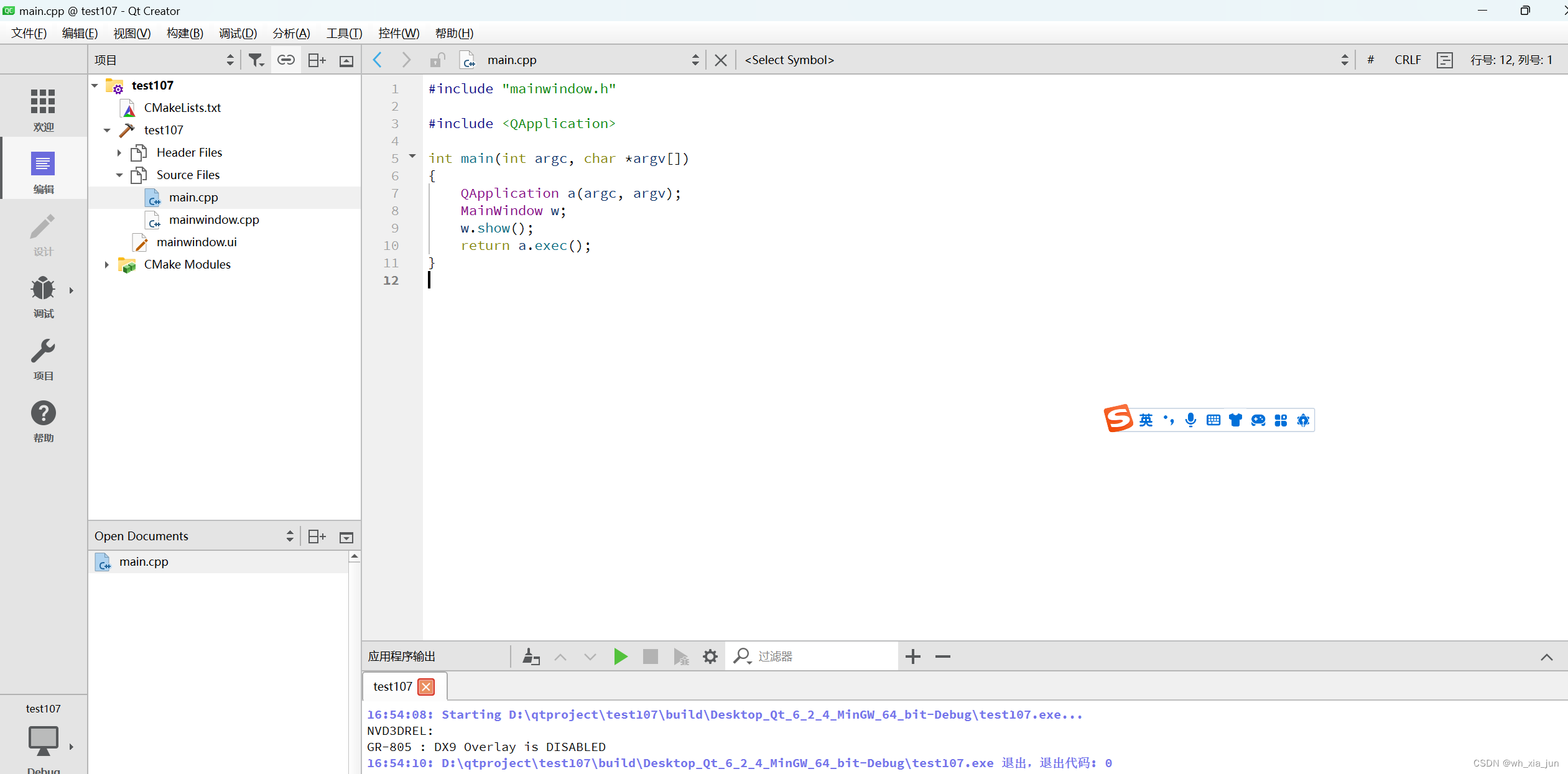Image resolution: width=1568 pixels, height=774 pixels.
Task: Open the 构建 (Build) menu
Action: (x=184, y=33)
